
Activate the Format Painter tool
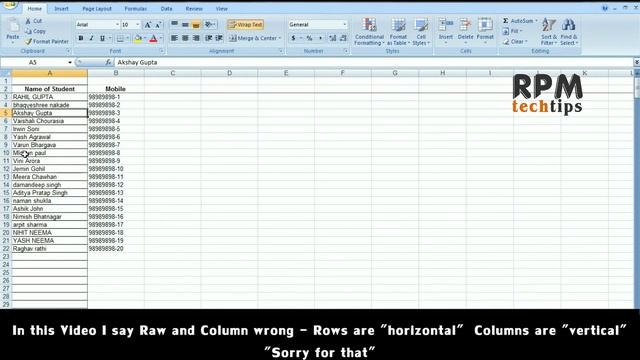[x=46, y=41]
